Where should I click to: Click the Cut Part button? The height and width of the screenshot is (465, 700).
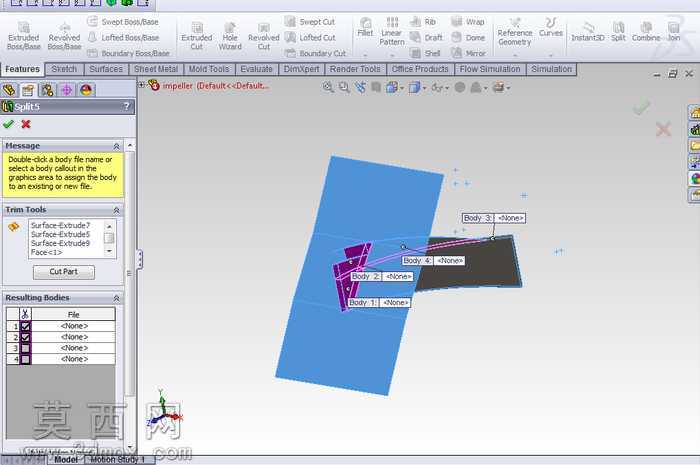[64, 272]
